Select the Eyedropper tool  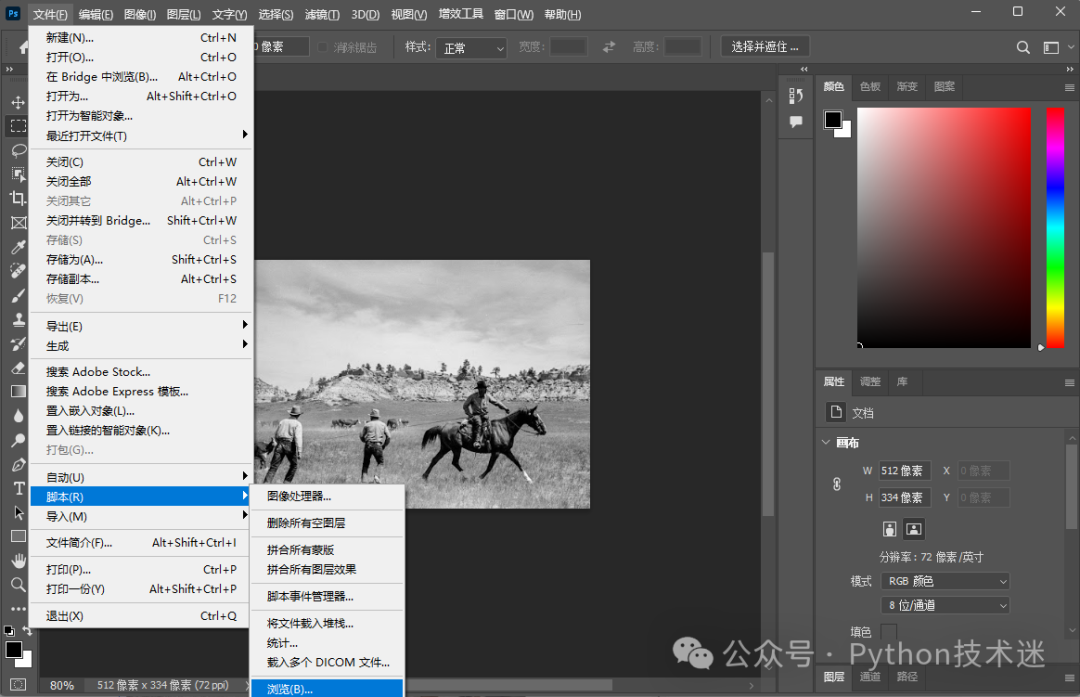18,247
